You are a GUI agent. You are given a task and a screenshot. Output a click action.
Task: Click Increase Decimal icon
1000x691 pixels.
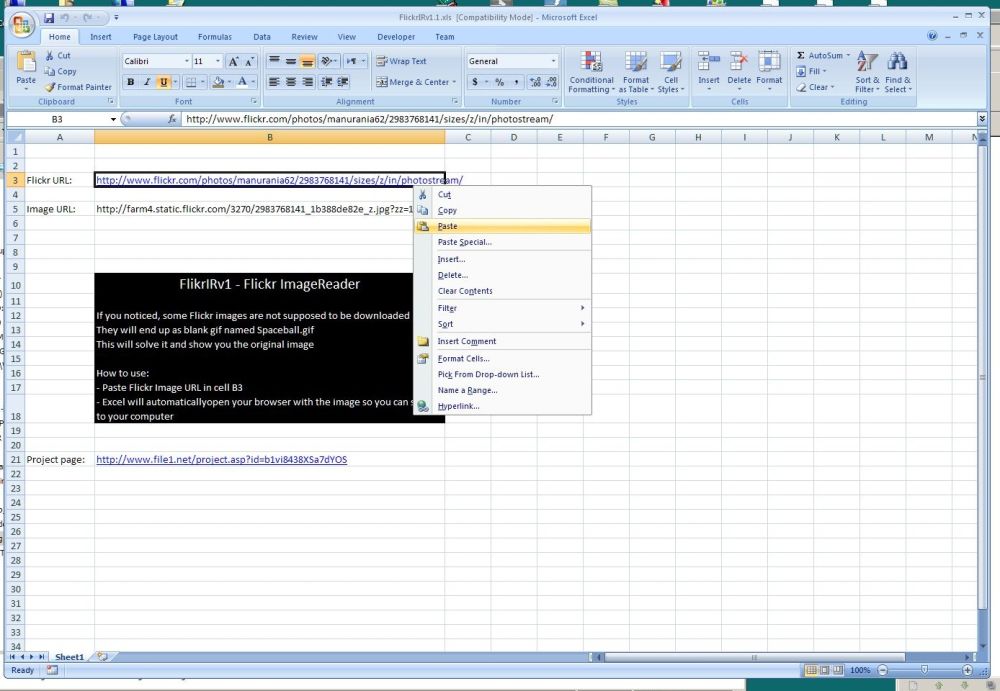tap(535, 82)
